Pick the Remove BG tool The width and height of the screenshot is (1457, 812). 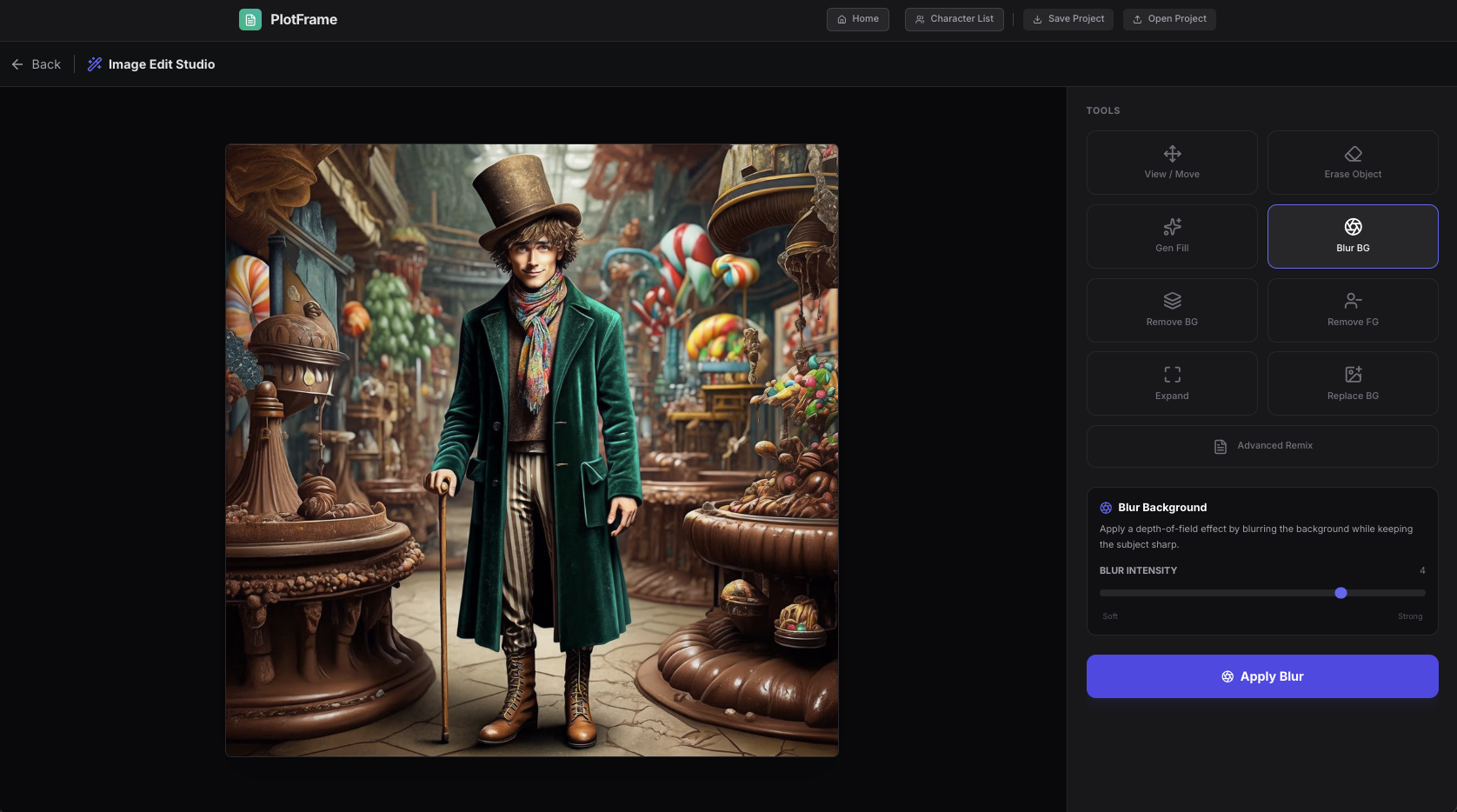(x=1172, y=310)
